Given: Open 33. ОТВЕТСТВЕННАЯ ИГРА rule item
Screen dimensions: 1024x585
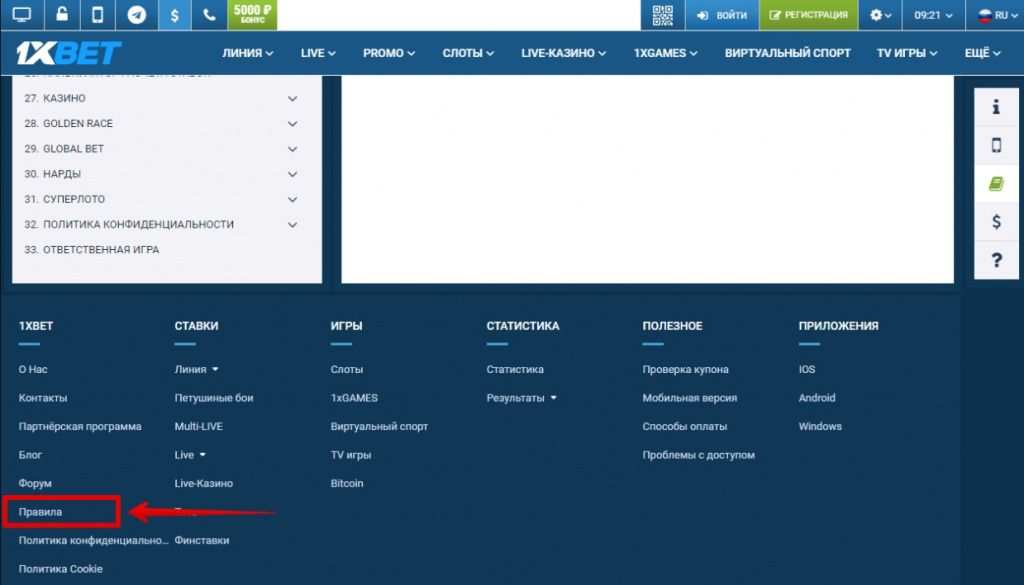Looking at the screenshot, I should tap(91, 249).
